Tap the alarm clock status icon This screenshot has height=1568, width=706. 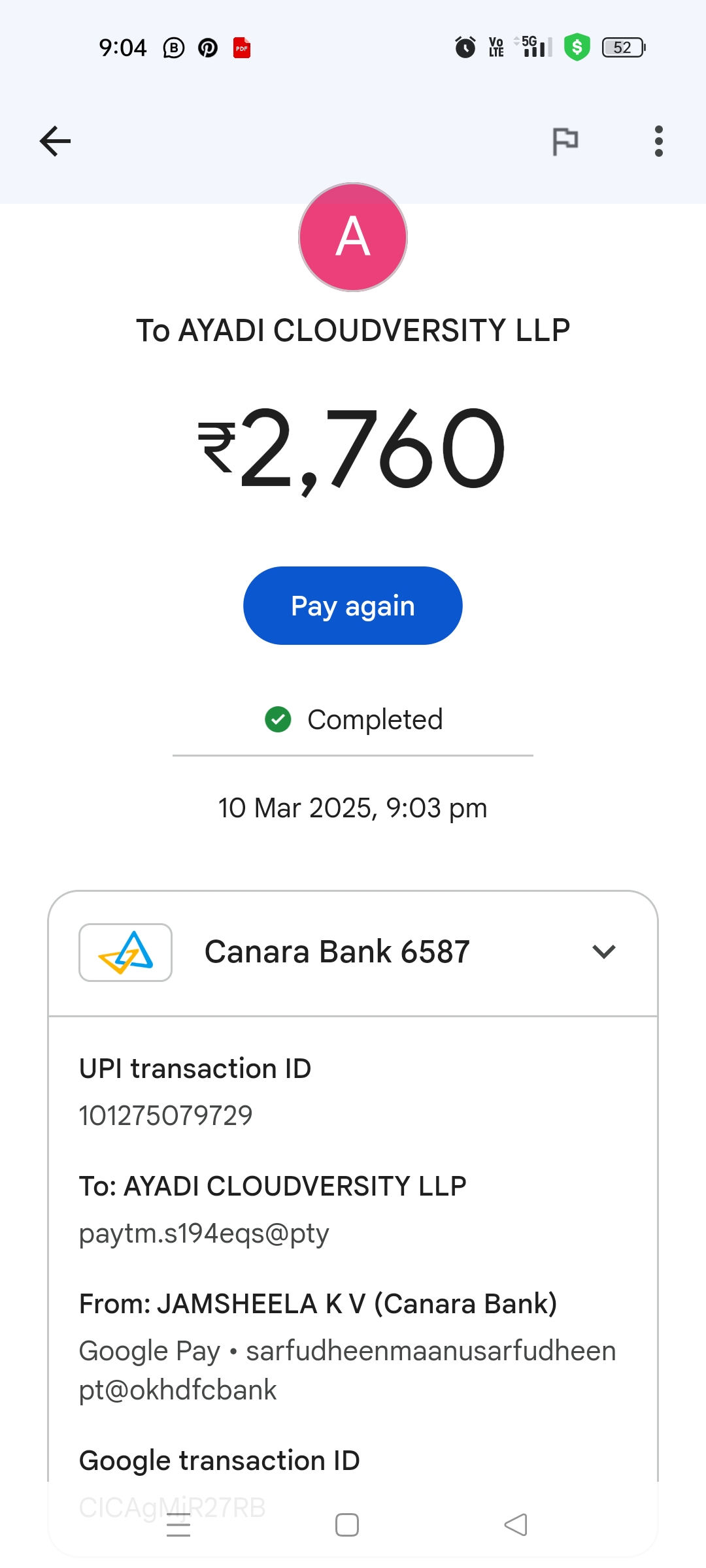465,47
